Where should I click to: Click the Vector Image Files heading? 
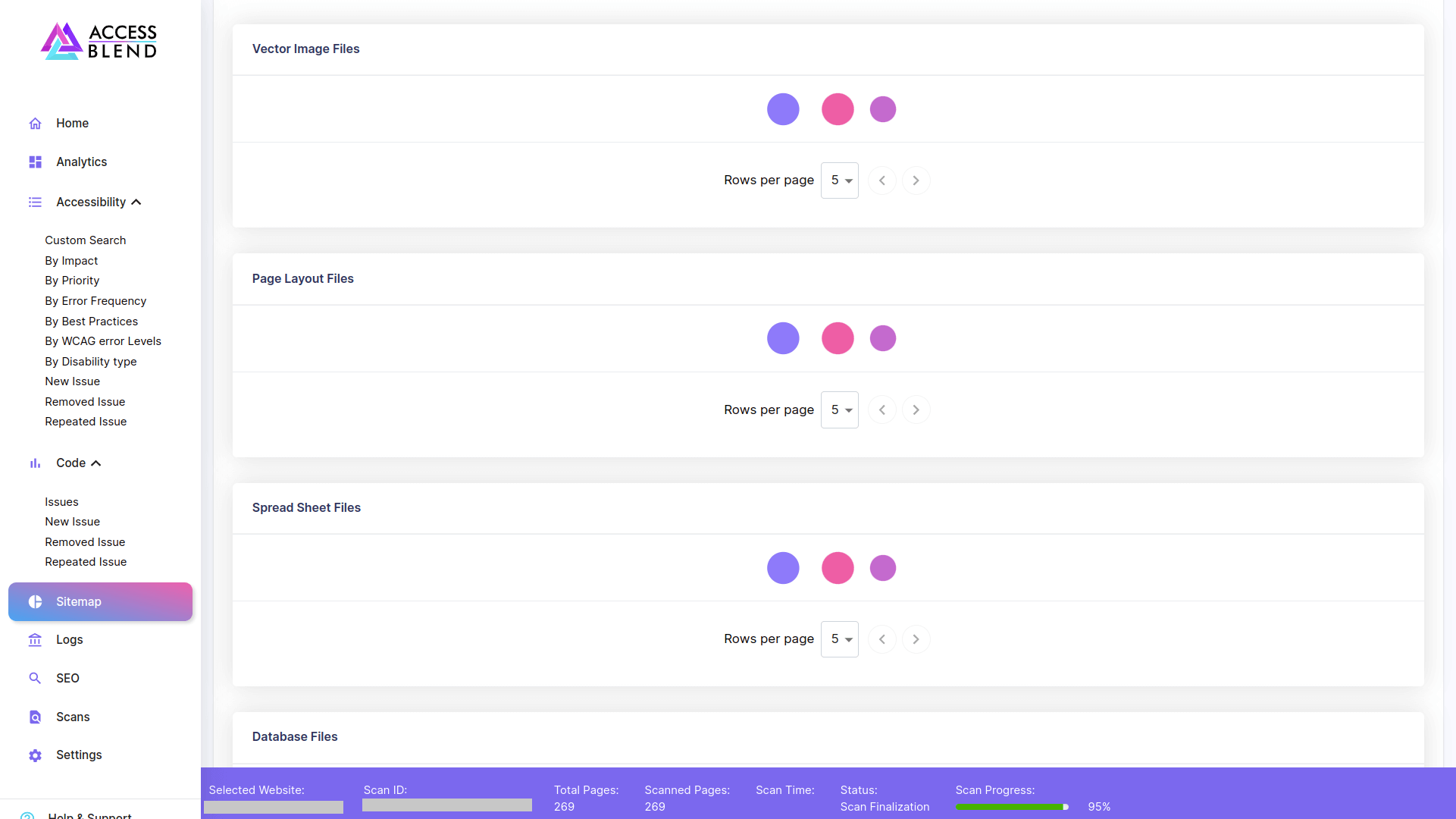click(x=306, y=49)
